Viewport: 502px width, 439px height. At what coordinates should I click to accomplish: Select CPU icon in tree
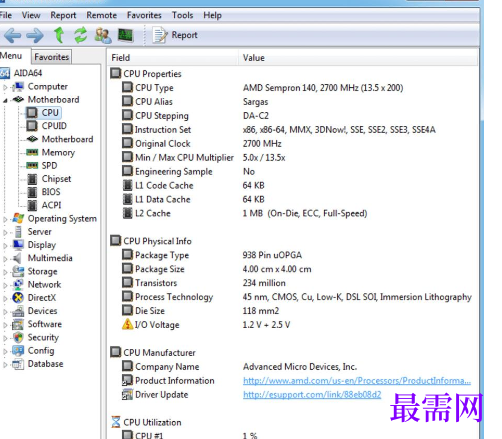(x=32, y=113)
